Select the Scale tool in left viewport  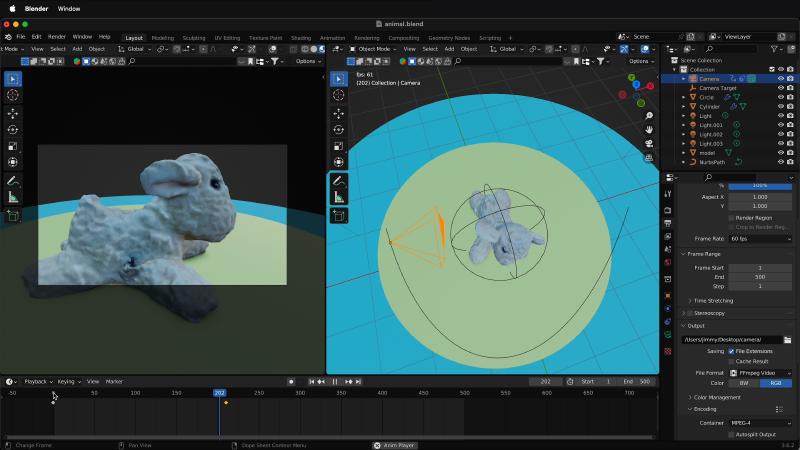point(13,146)
